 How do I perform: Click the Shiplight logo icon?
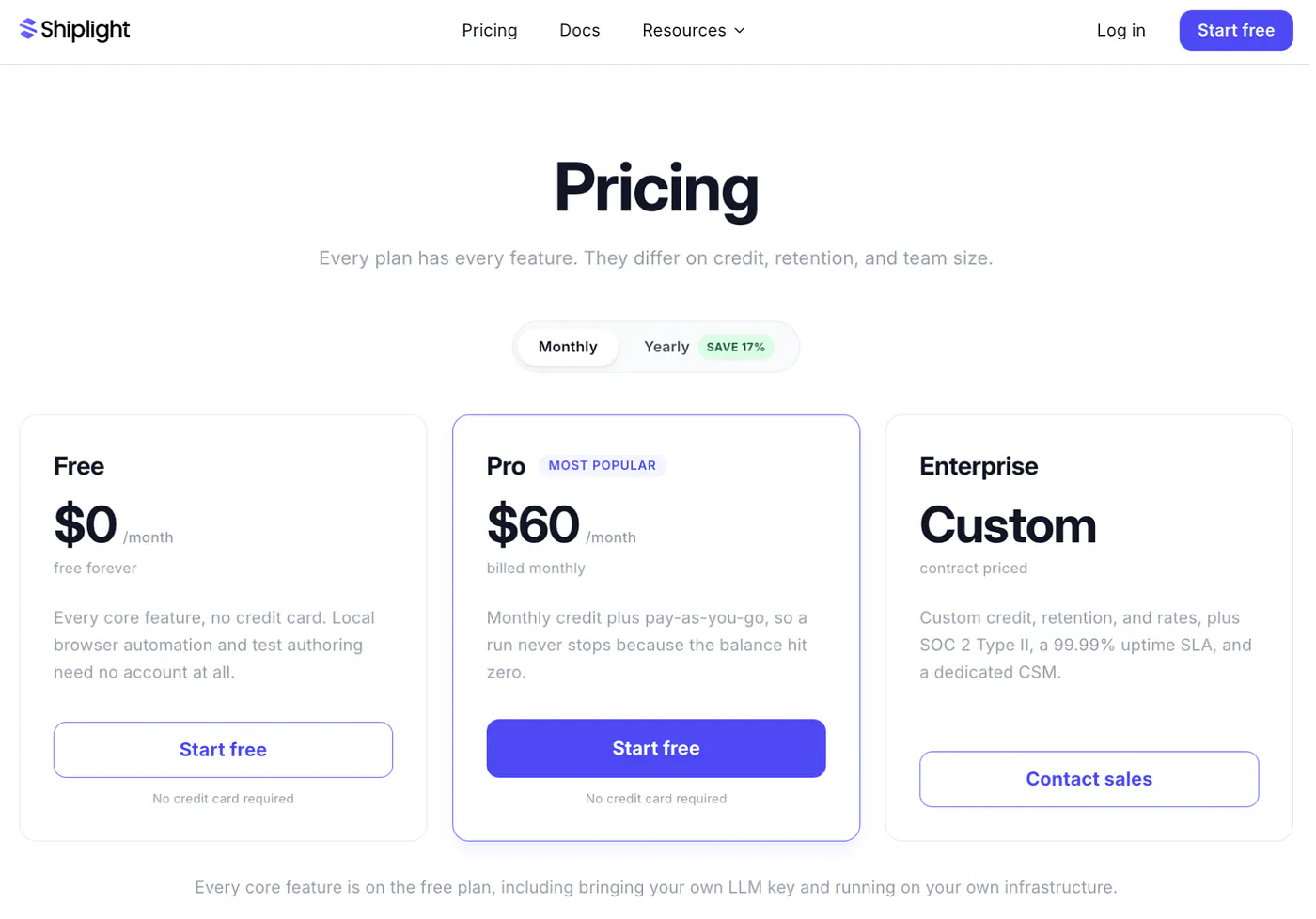pyautogui.click(x=28, y=30)
